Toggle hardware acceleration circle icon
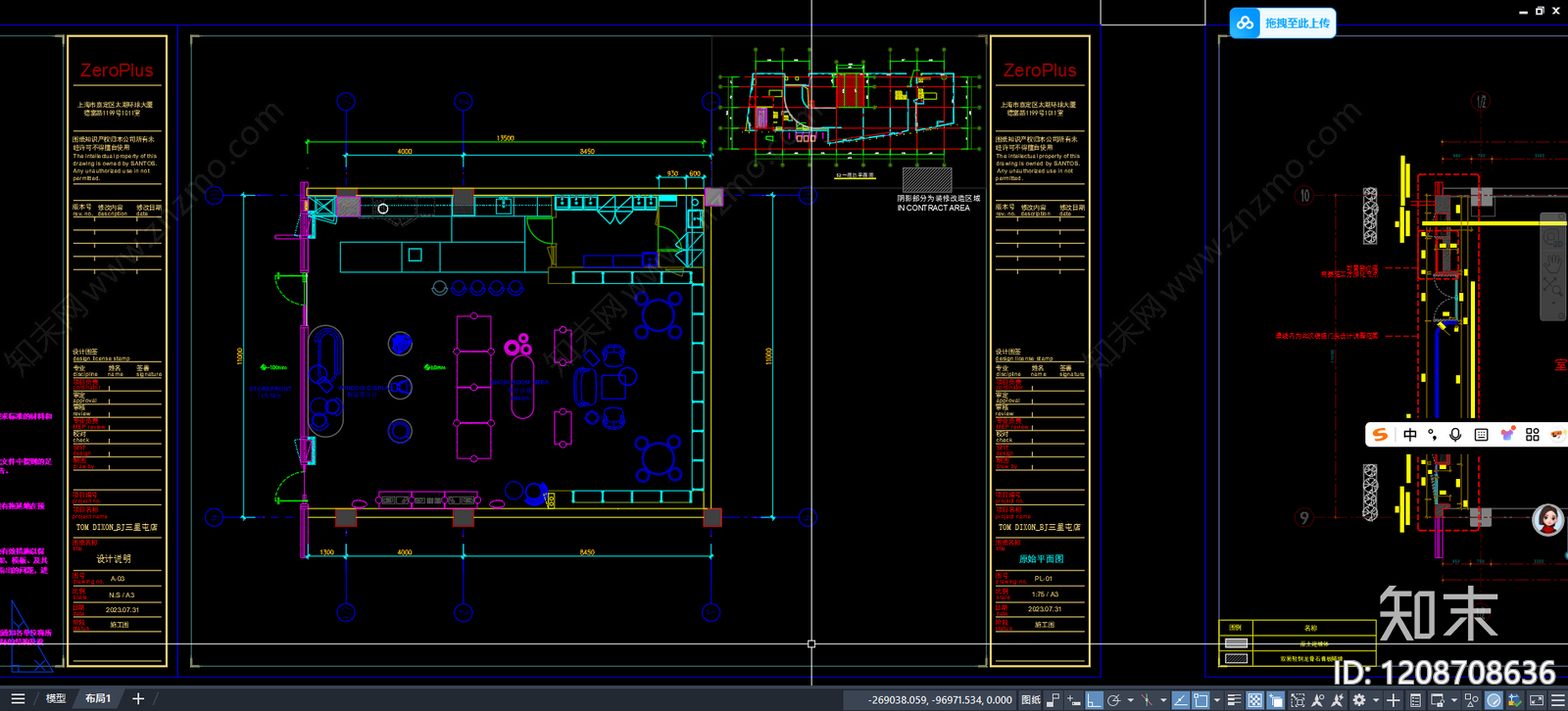The image size is (1568, 711). point(1494,700)
